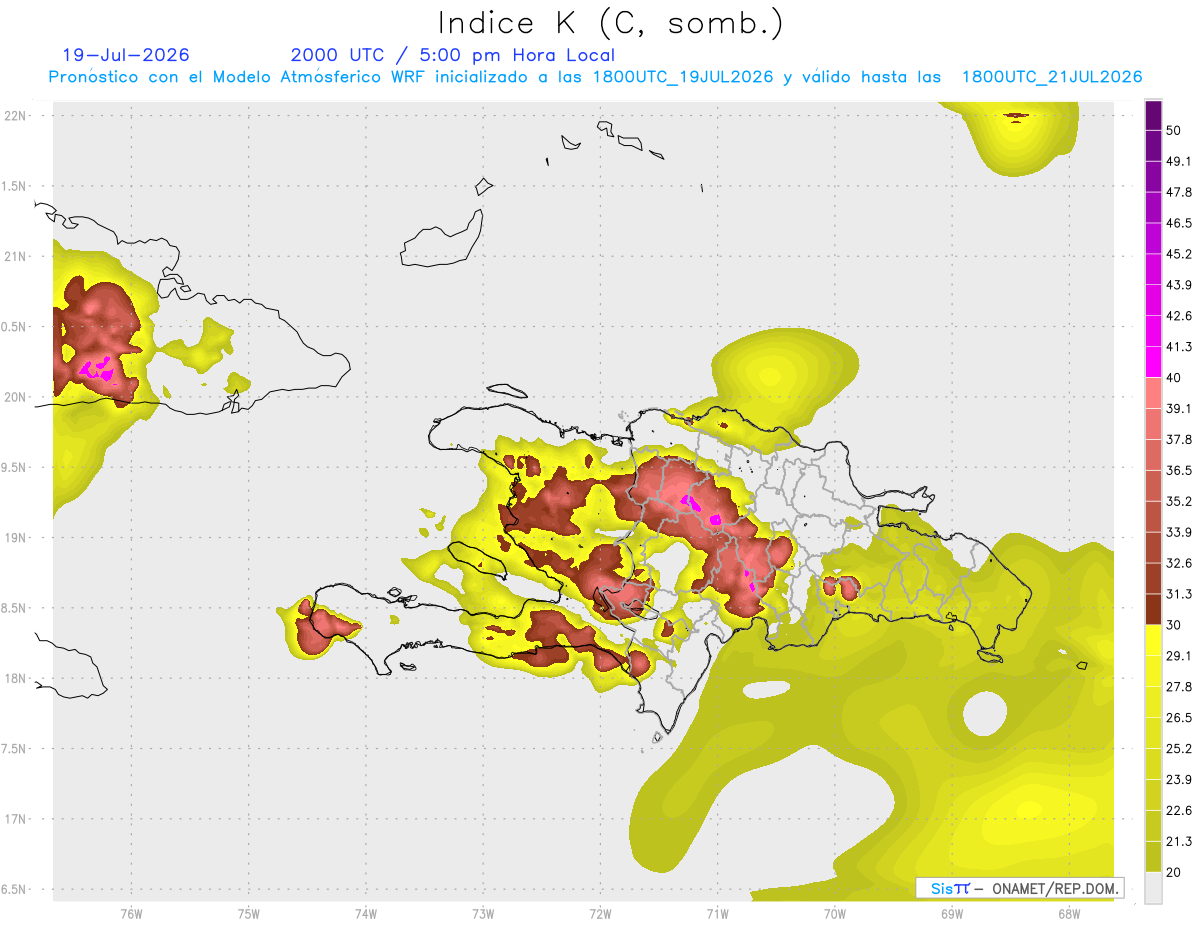The image size is (1200, 927).
Task: Click the colorbar label "23.9"
Action: [1179, 780]
